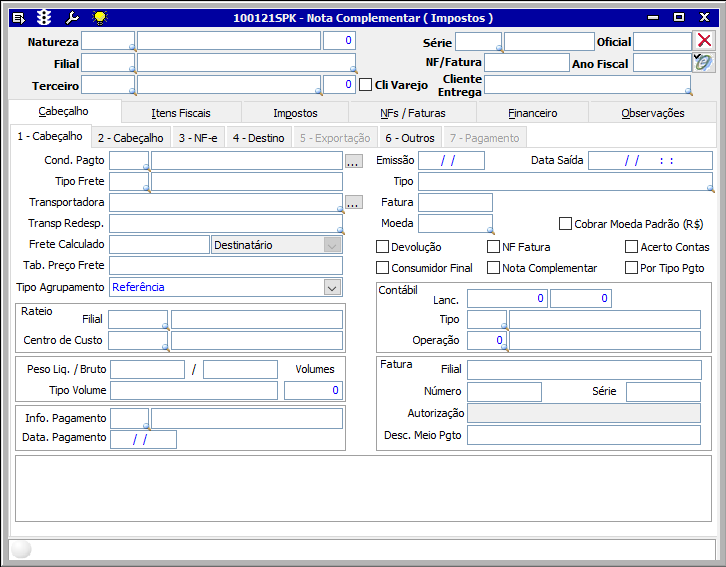Go to the 6 - Outros sub-tab
Screen dimensions: 726x567
409,138
